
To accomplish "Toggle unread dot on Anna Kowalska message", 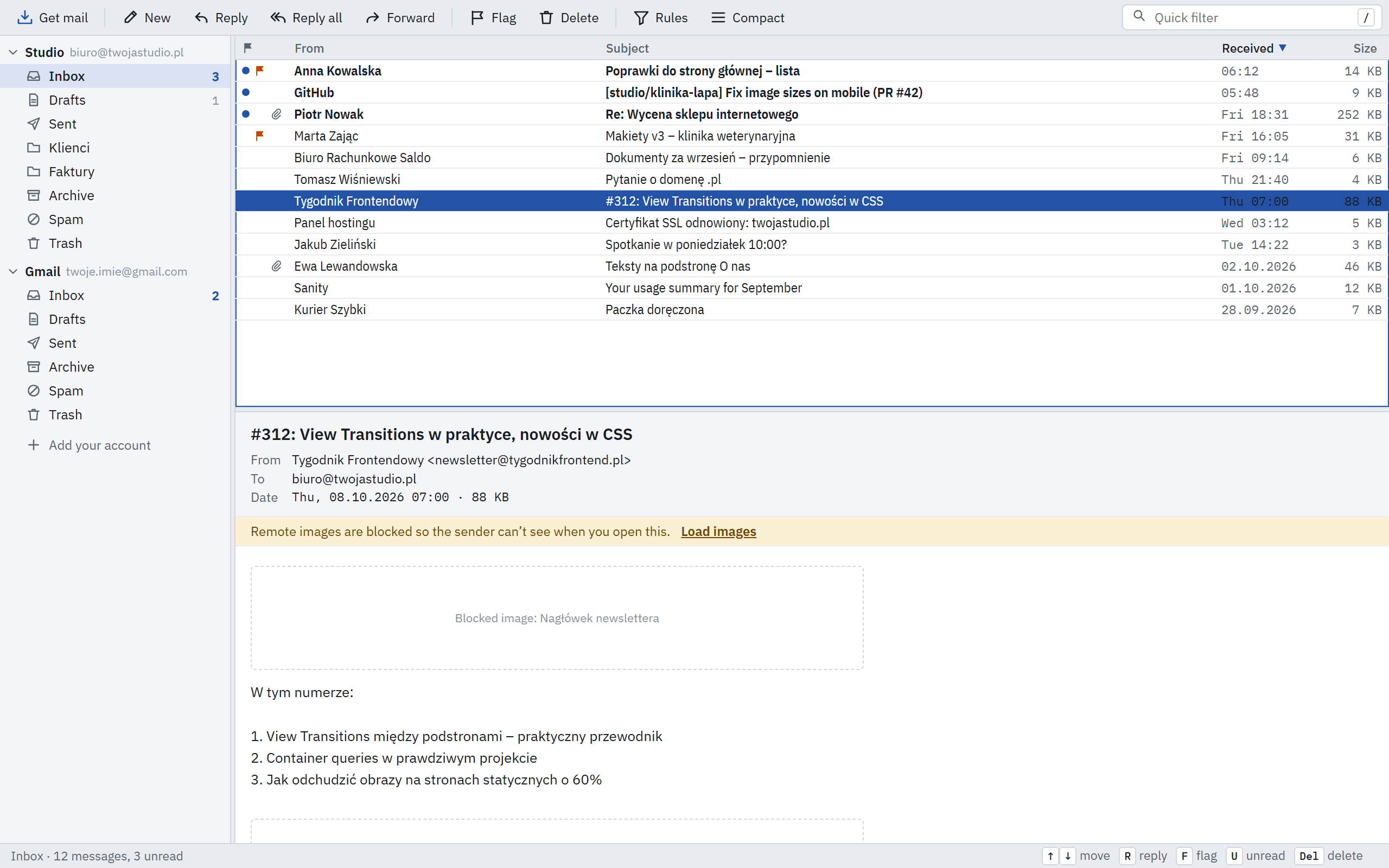I will 246,71.
